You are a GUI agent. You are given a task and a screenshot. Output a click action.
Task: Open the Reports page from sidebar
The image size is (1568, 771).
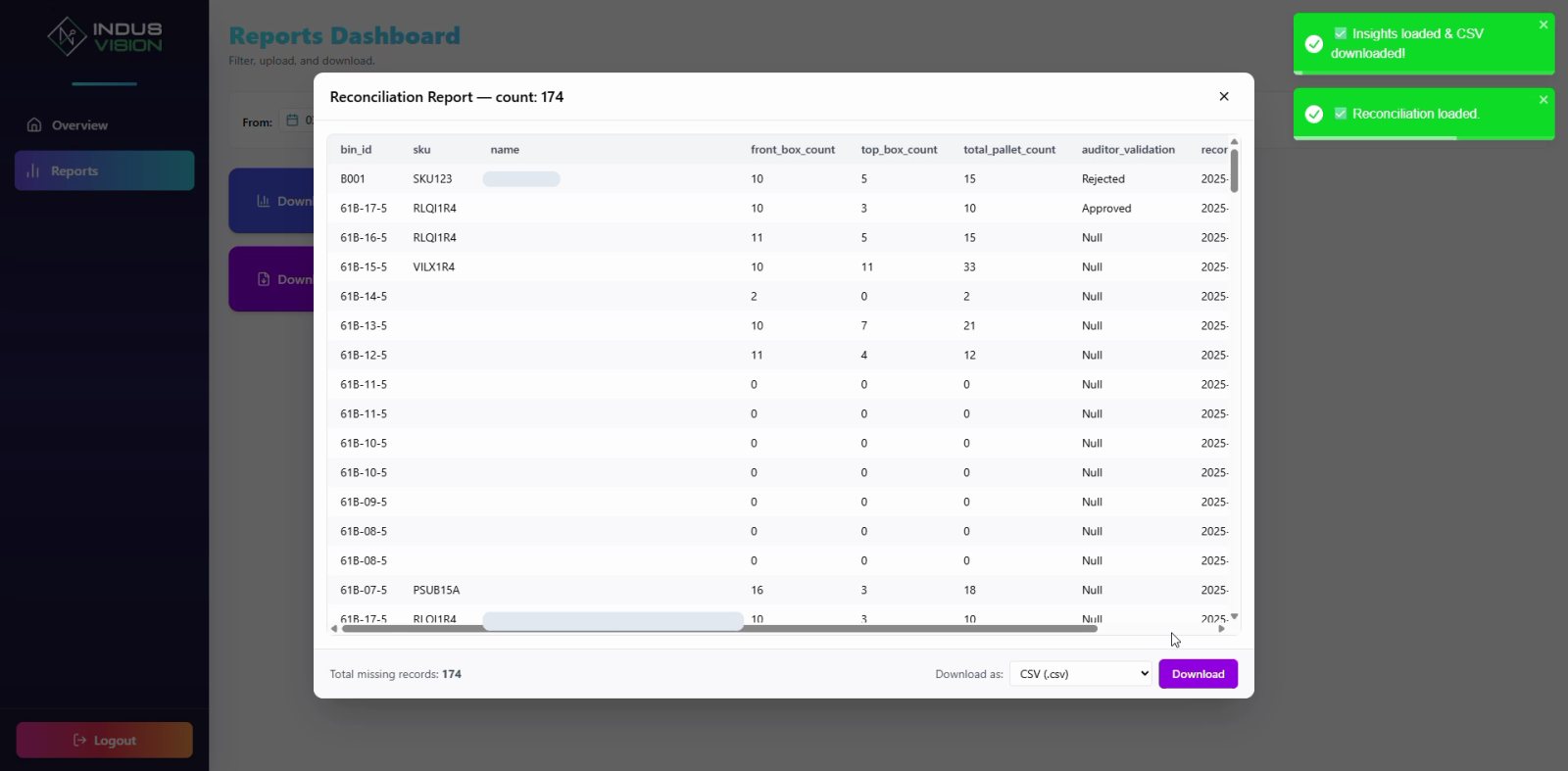coord(104,170)
